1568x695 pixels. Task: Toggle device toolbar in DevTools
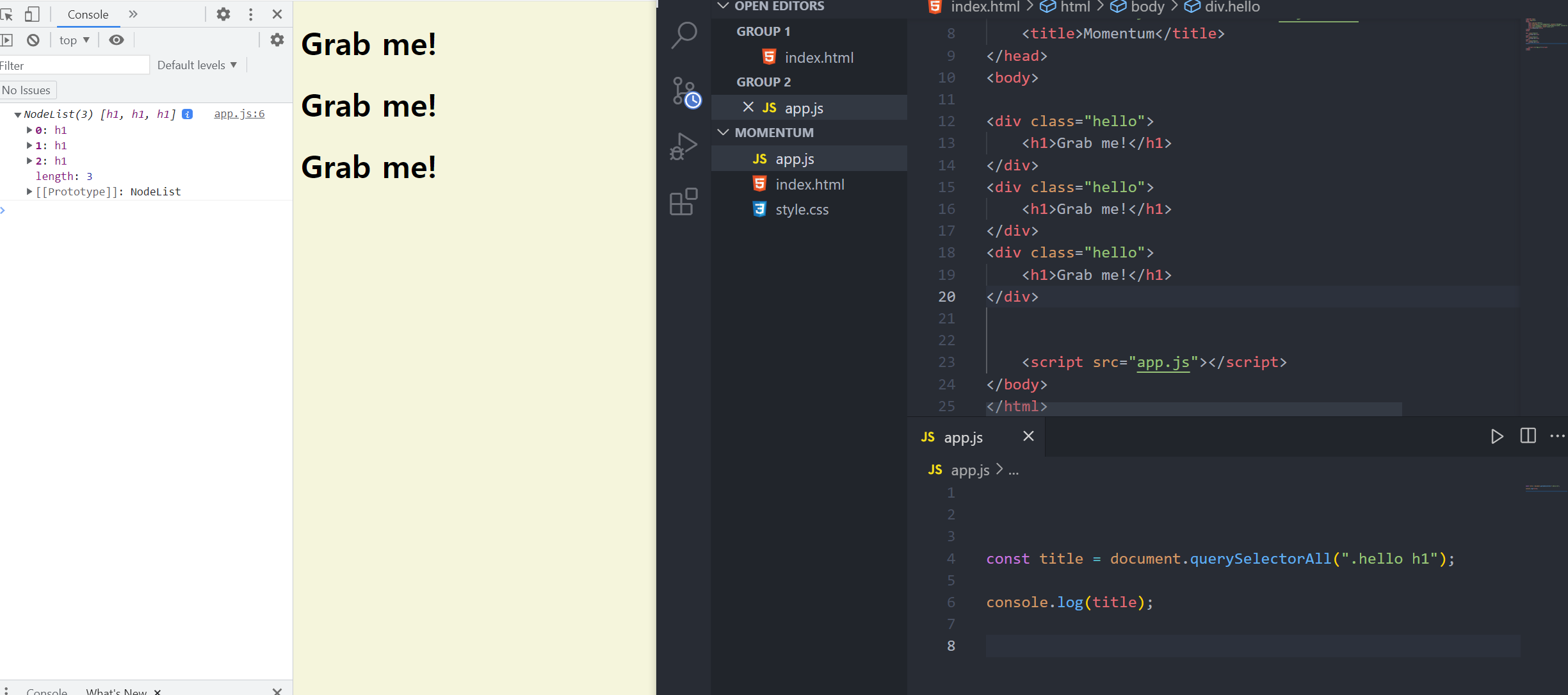tap(31, 14)
